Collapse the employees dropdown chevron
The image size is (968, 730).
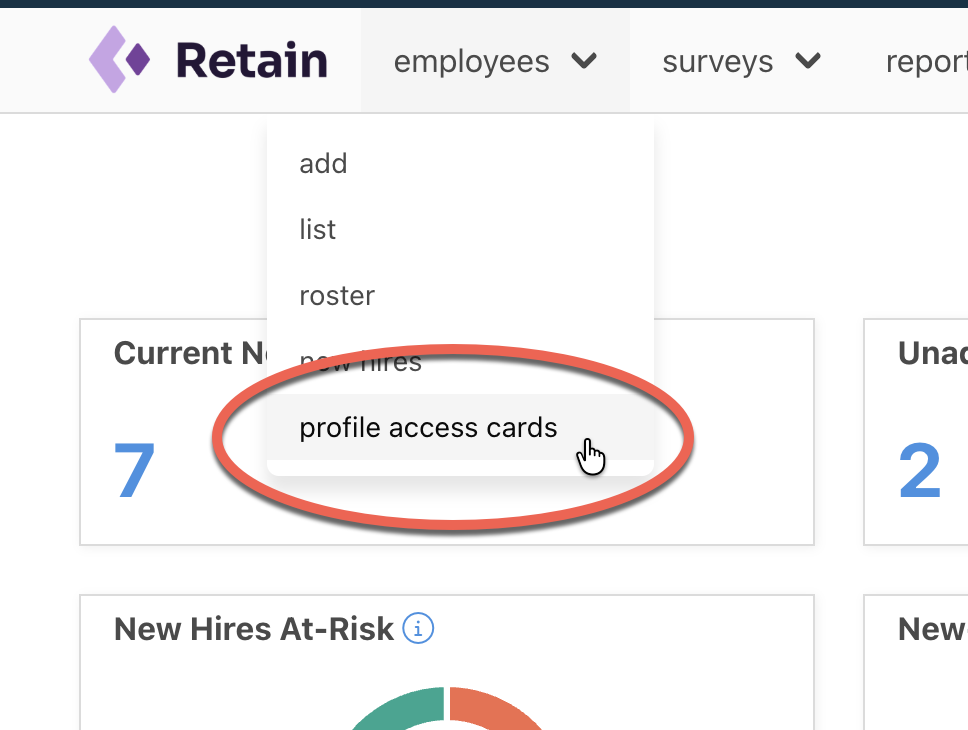583,61
